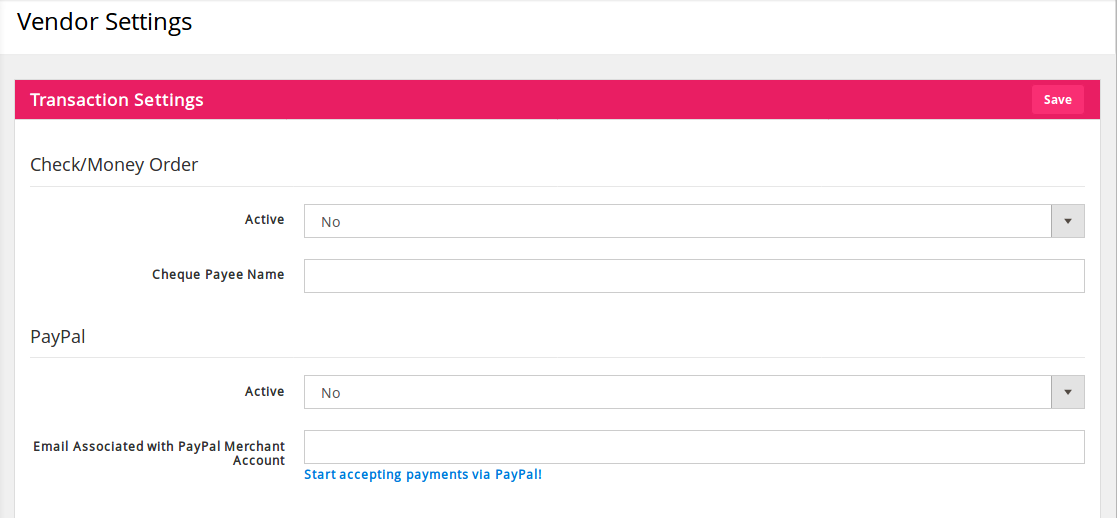Screen dimensions: 1117x518
Task: Click empty pink header bar left of Save
Action: (x=620, y=100)
